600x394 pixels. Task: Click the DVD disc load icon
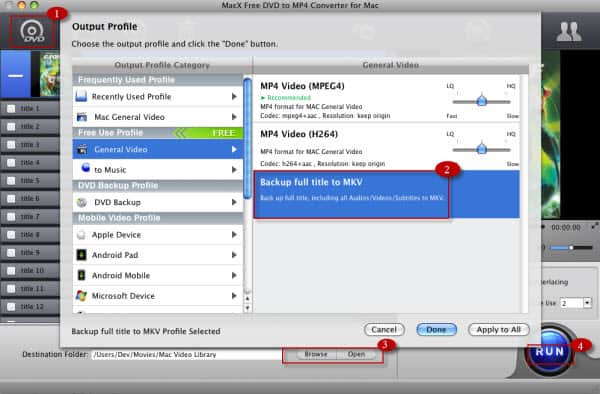[x=32, y=32]
